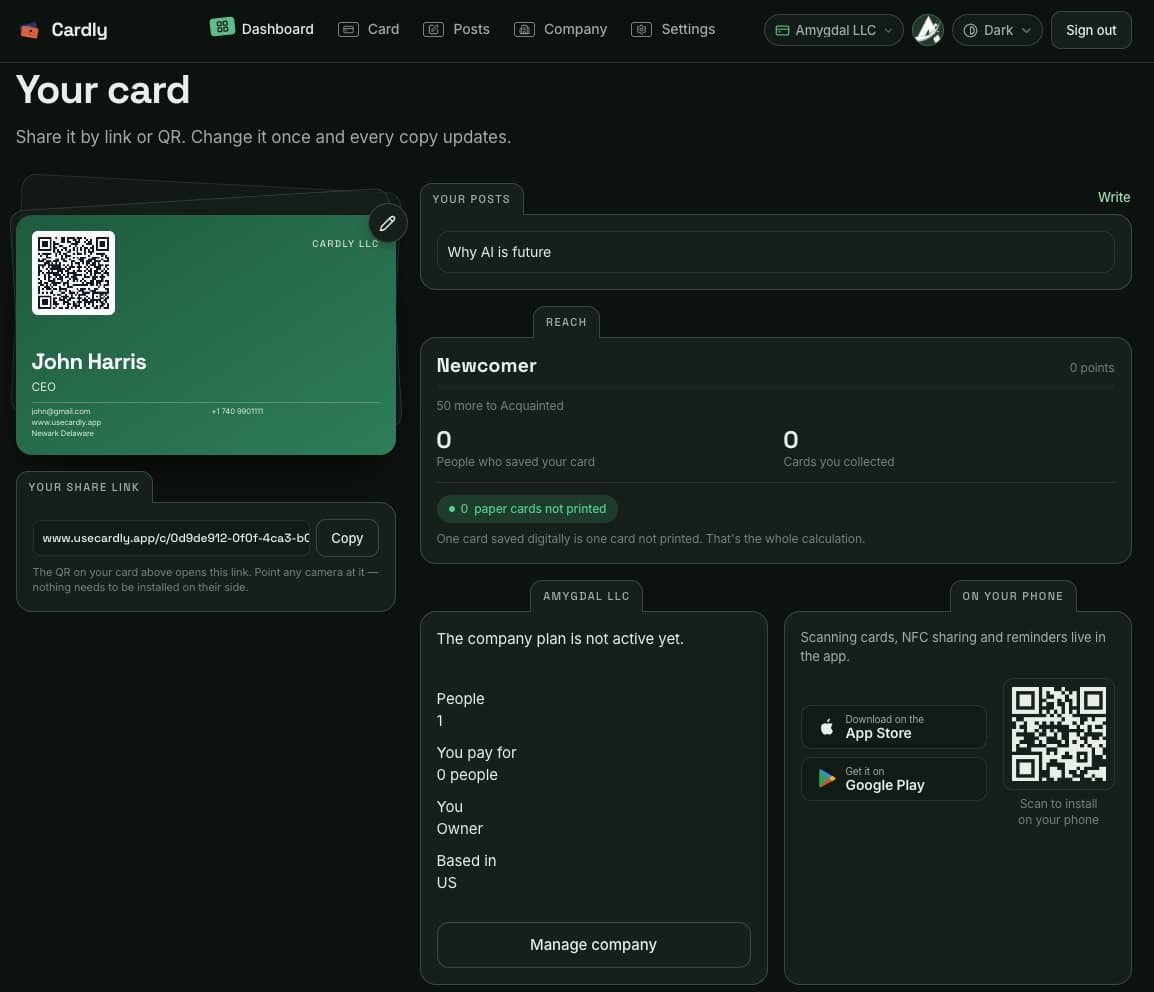Screen dimensions: 1154x992
Task: Open the Dark theme dropdown chevron
Action: pyautogui.click(x=1026, y=30)
